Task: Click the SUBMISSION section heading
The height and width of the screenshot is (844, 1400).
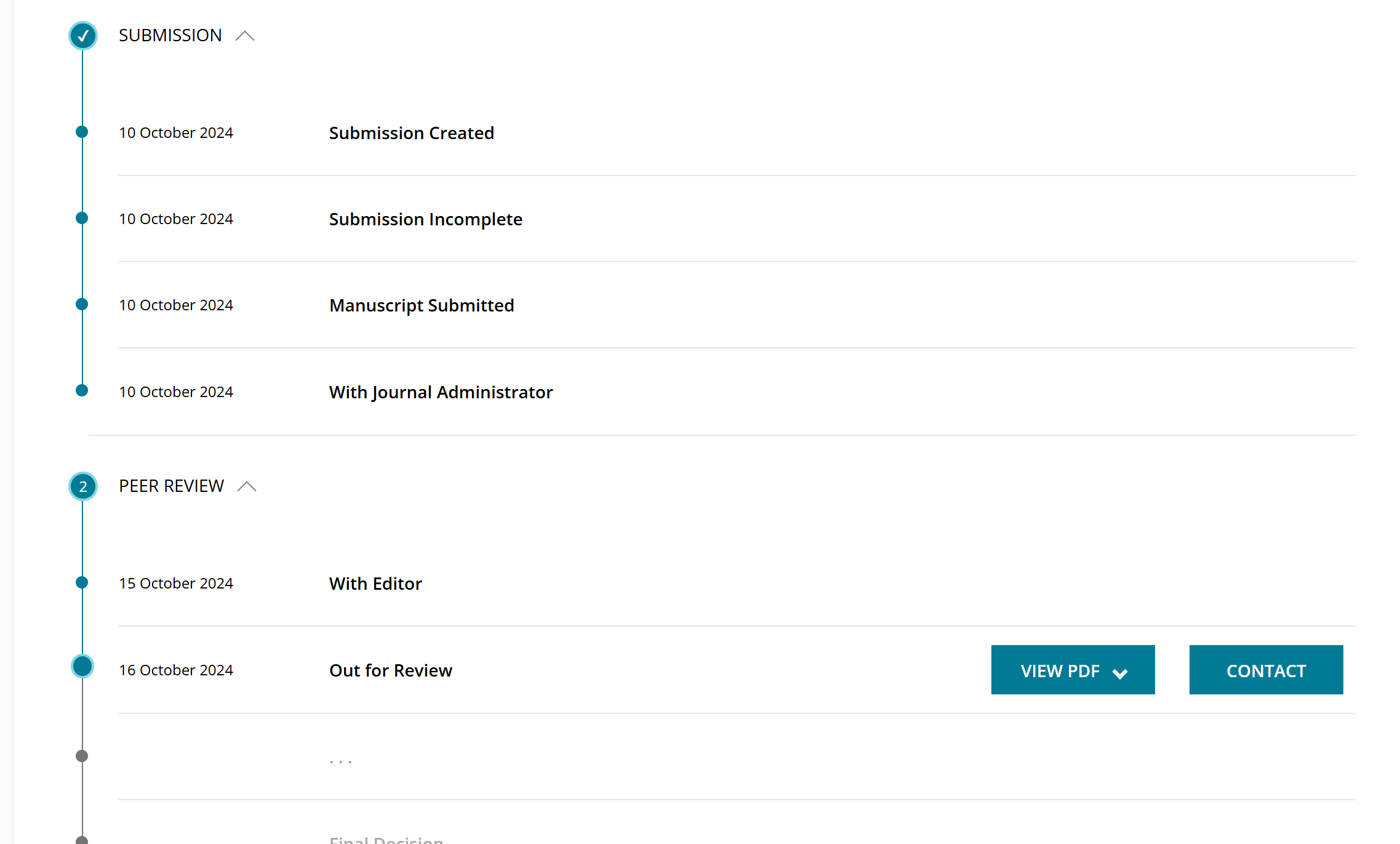Action: pos(170,35)
